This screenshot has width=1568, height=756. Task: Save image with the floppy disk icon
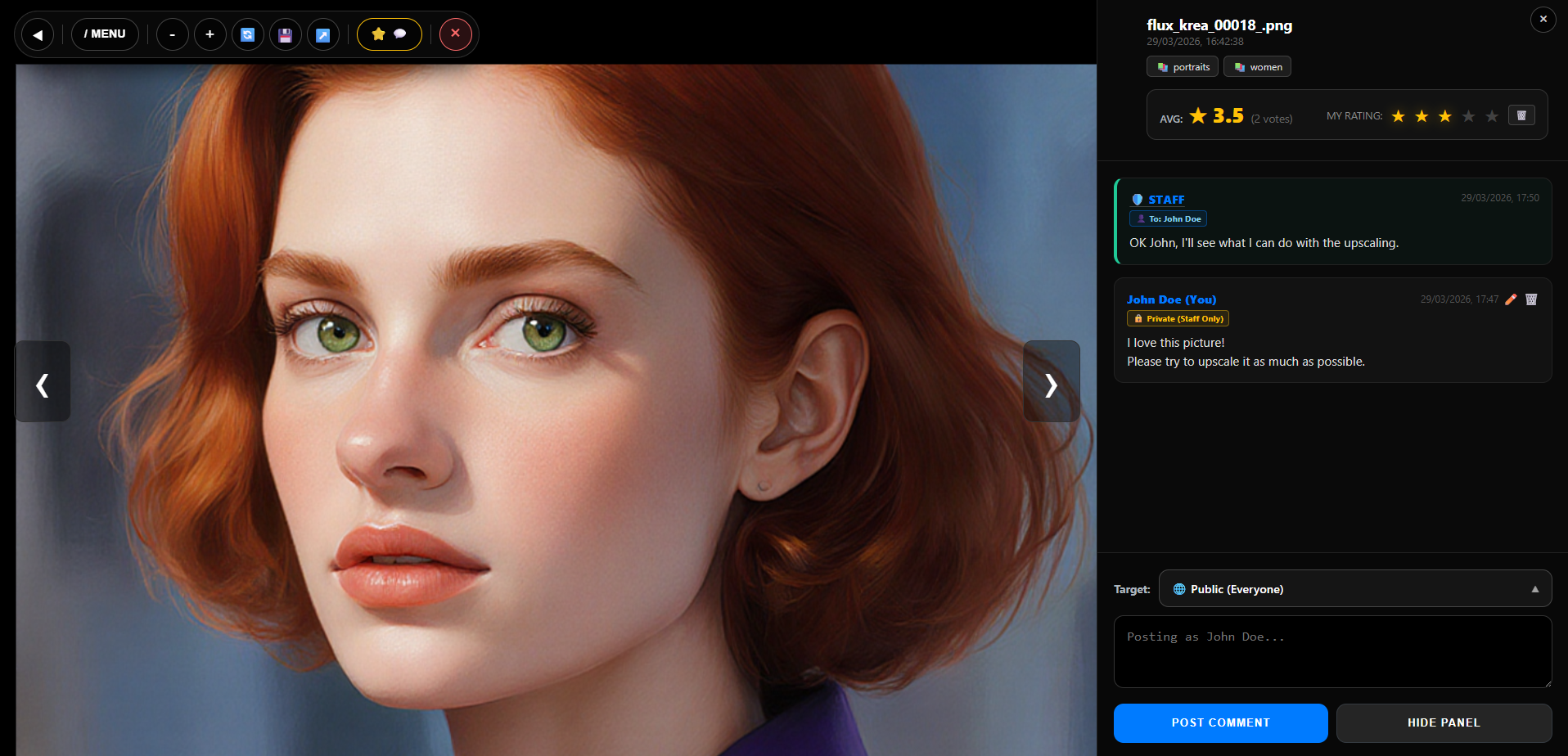pos(285,34)
